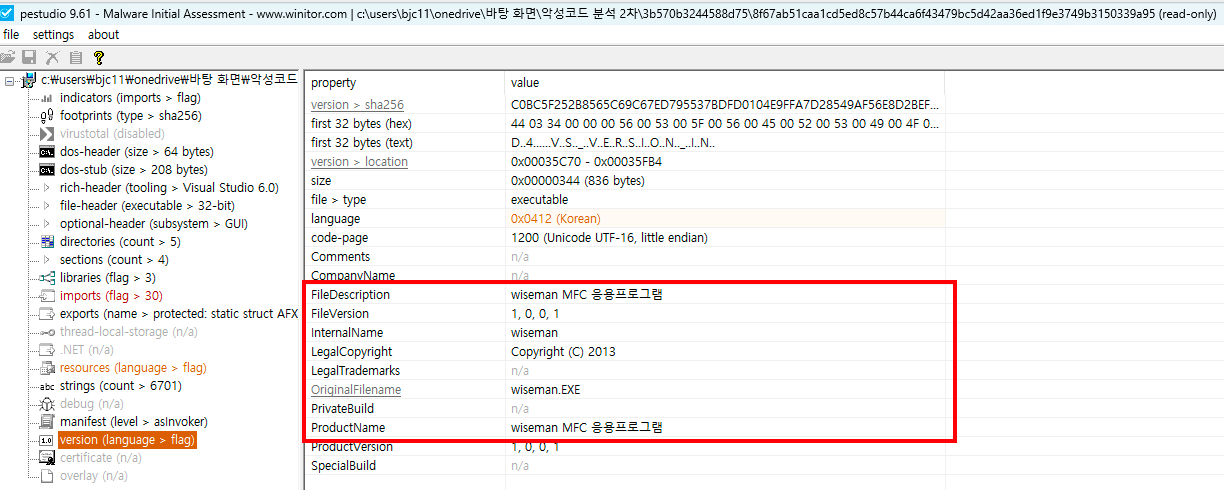Select imports (flag > 30) tree item
This screenshot has height=490, width=1224.
(110, 296)
